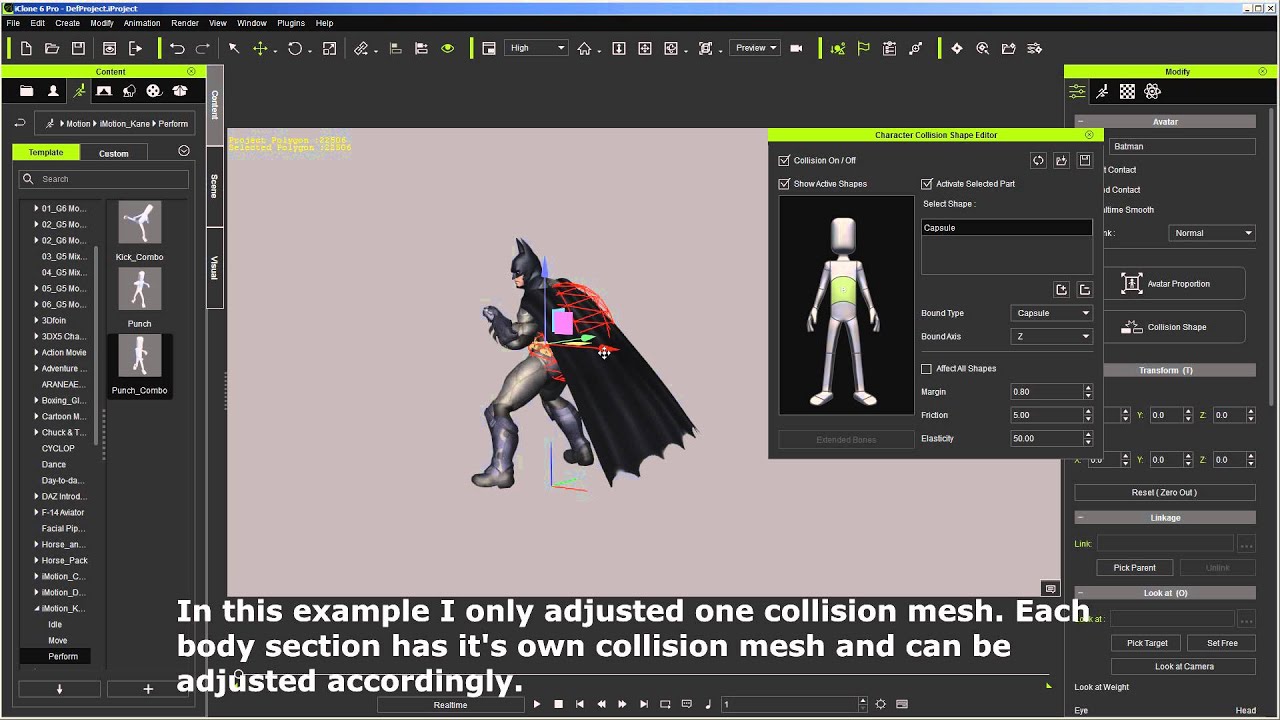The height and width of the screenshot is (720, 1280).
Task: Open the Bound Type Capsule dropdown
Action: (x=1051, y=313)
